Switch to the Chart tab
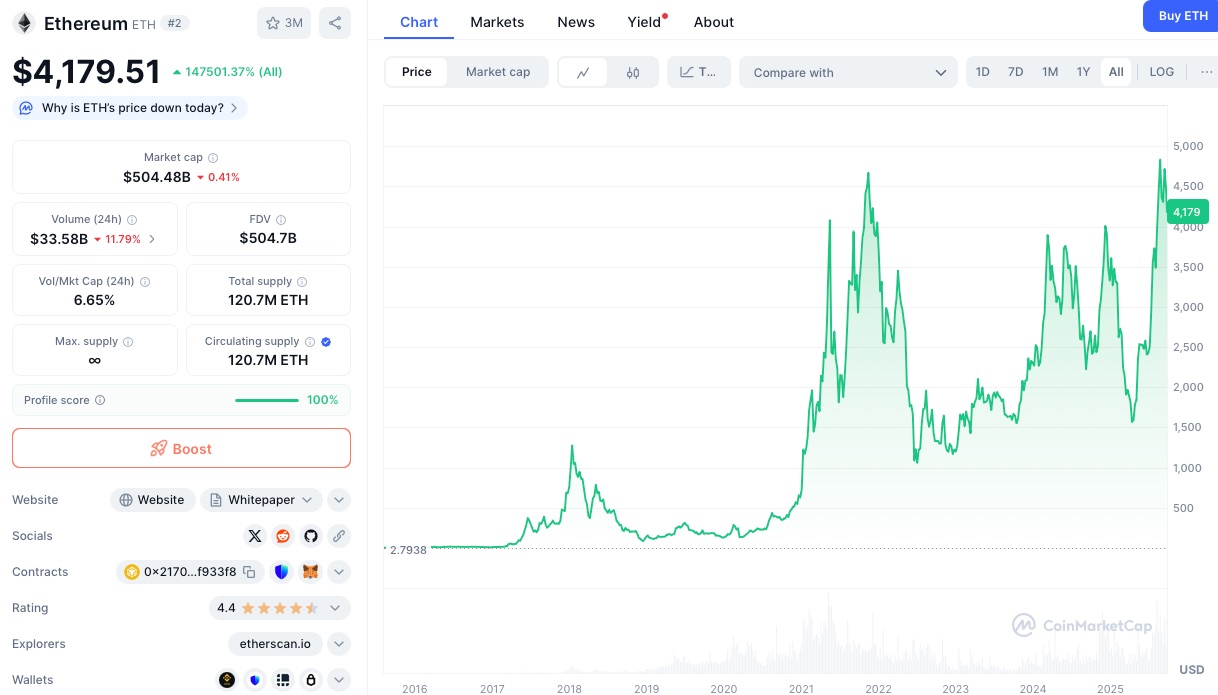This screenshot has height=695, width=1218. coord(419,22)
